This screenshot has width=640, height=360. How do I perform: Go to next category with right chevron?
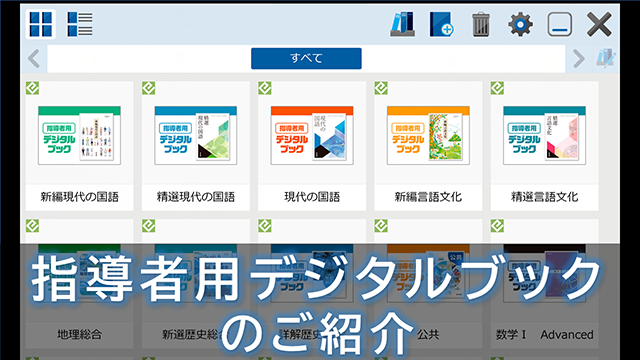[x=579, y=59]
